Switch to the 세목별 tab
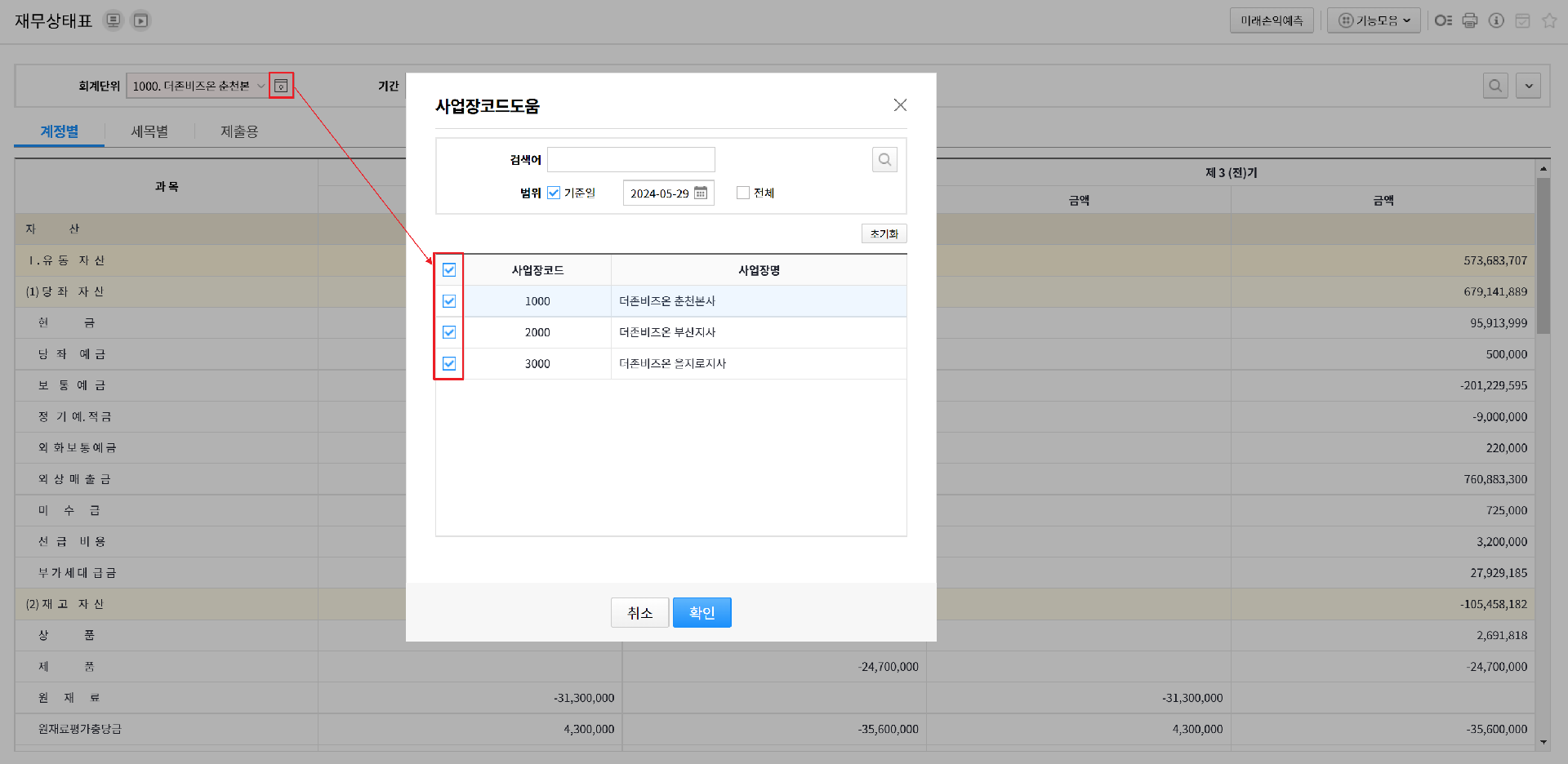 point(149,131)
